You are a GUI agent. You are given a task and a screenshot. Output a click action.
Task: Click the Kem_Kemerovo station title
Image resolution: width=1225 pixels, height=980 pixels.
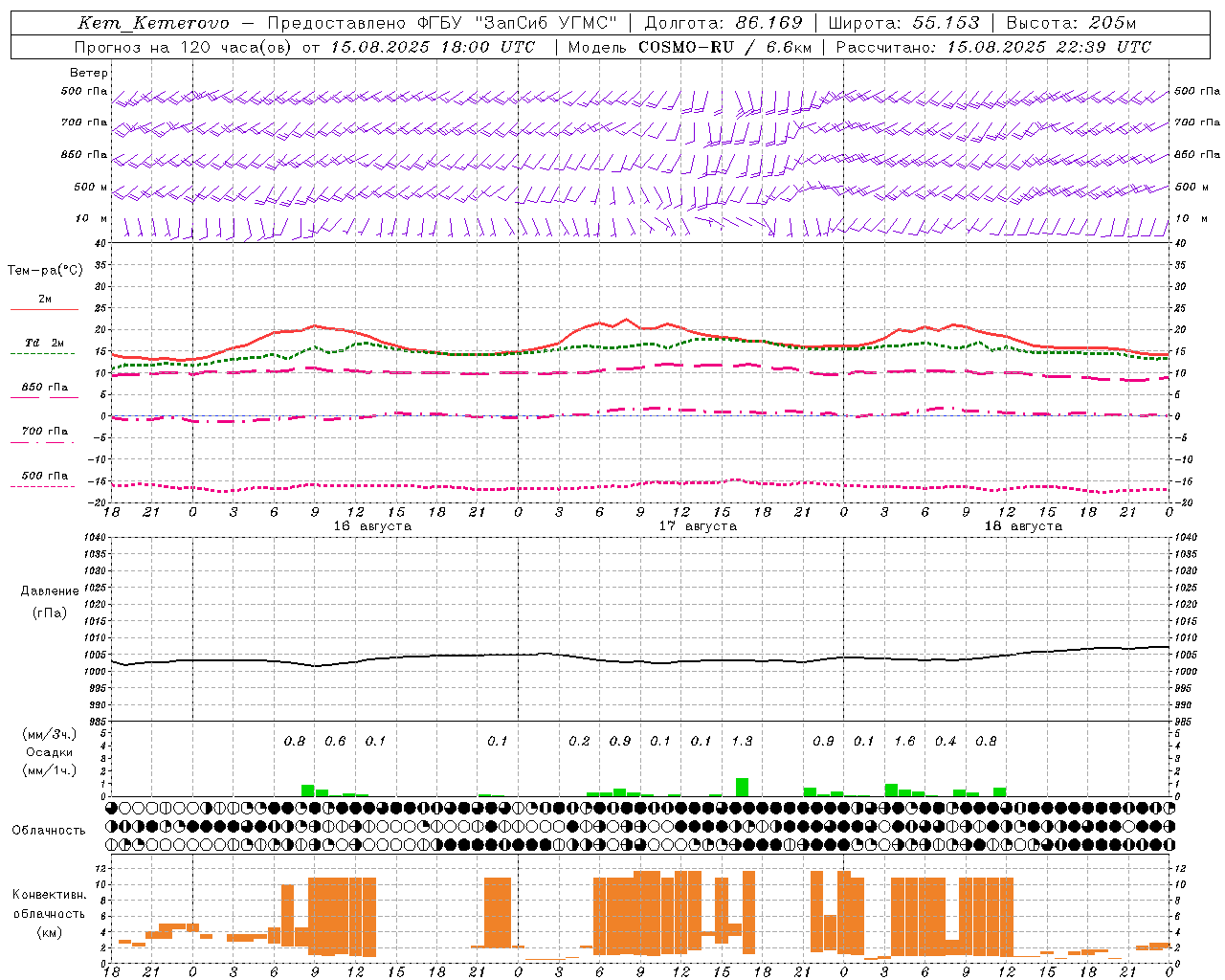click(x=153, y=23)
